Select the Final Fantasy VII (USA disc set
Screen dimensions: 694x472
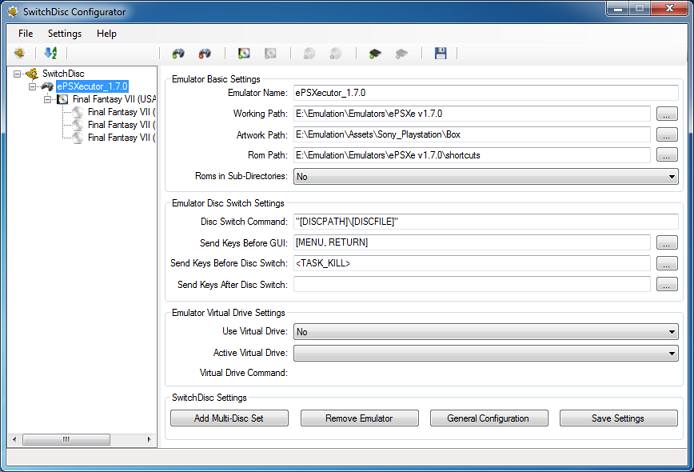click(114, 99)
